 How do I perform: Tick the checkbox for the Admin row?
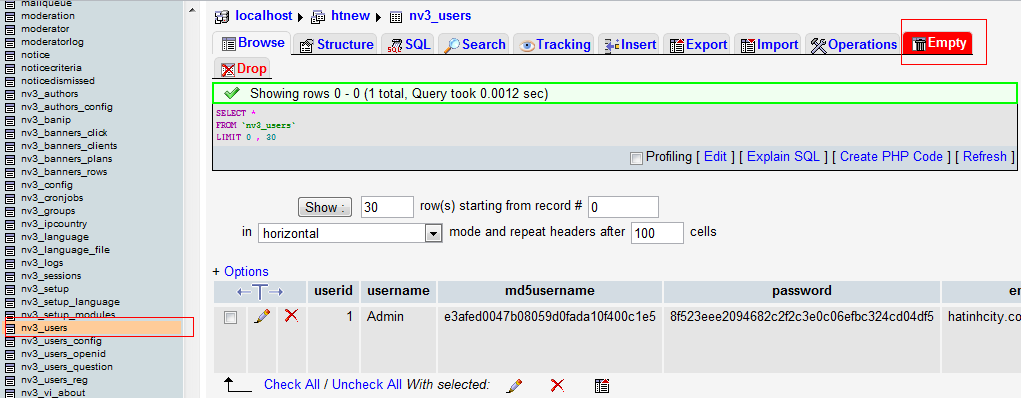(230, 318)
